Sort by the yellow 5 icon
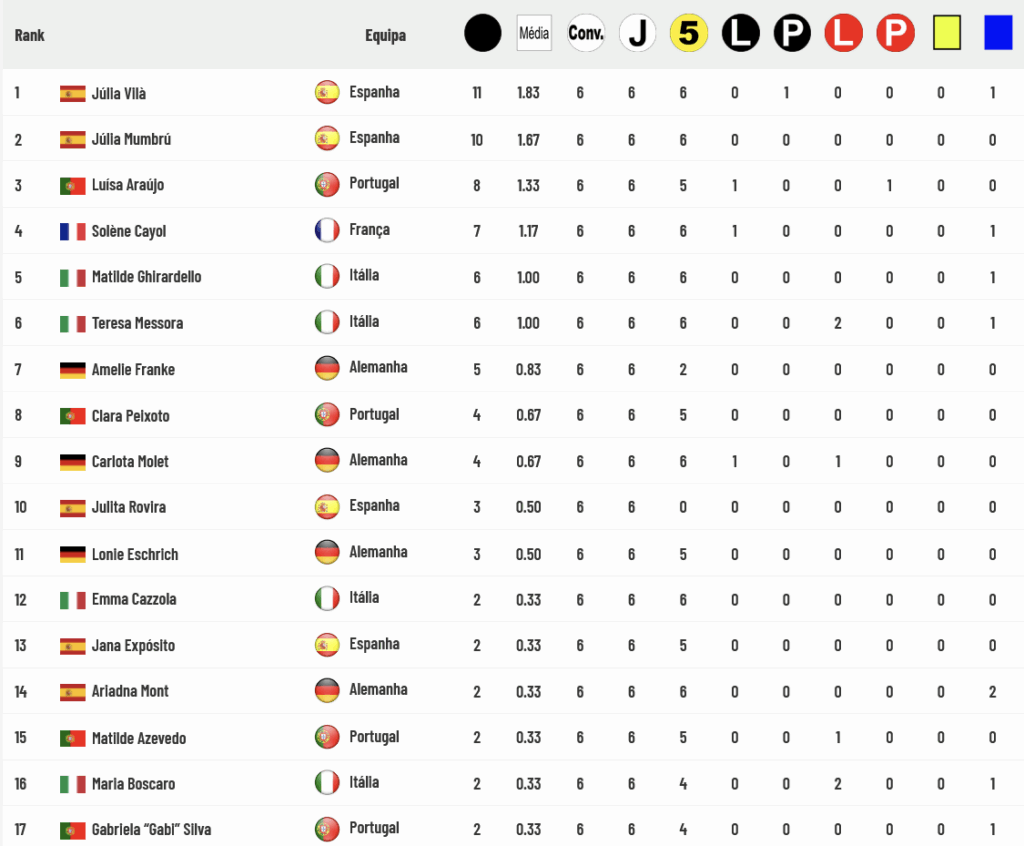 [689, 33]
